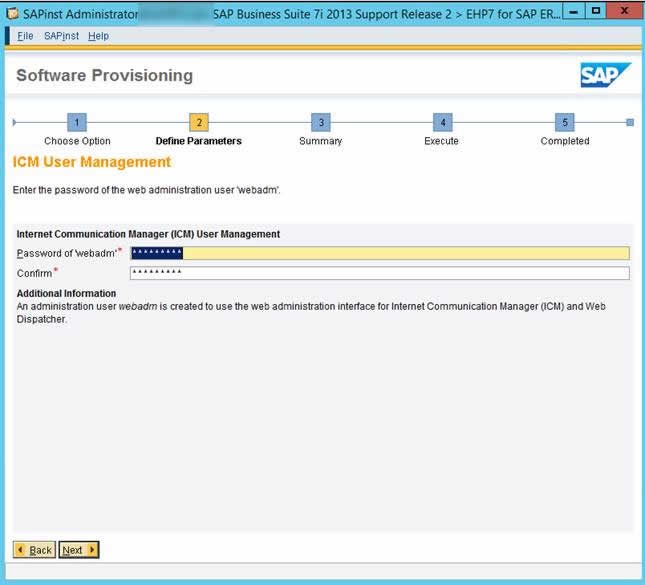645x585 pixels.
Task: Click the SAPinst title bar application icon
Action: tap(13, 14)
